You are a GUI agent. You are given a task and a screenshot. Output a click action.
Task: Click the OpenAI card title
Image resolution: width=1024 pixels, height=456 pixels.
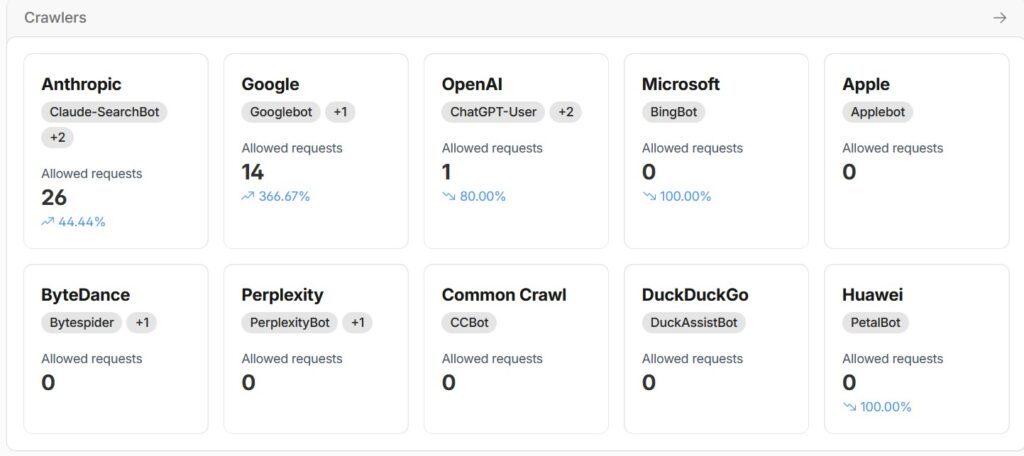tap(472, 84)
